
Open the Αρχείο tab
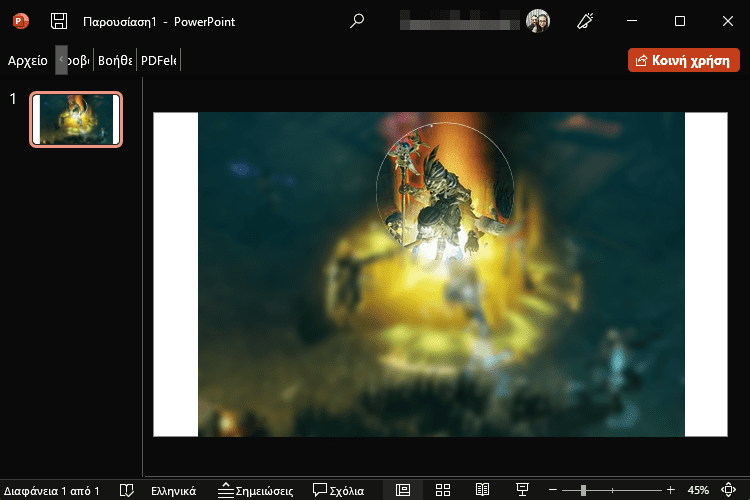(x=28, y=60)
